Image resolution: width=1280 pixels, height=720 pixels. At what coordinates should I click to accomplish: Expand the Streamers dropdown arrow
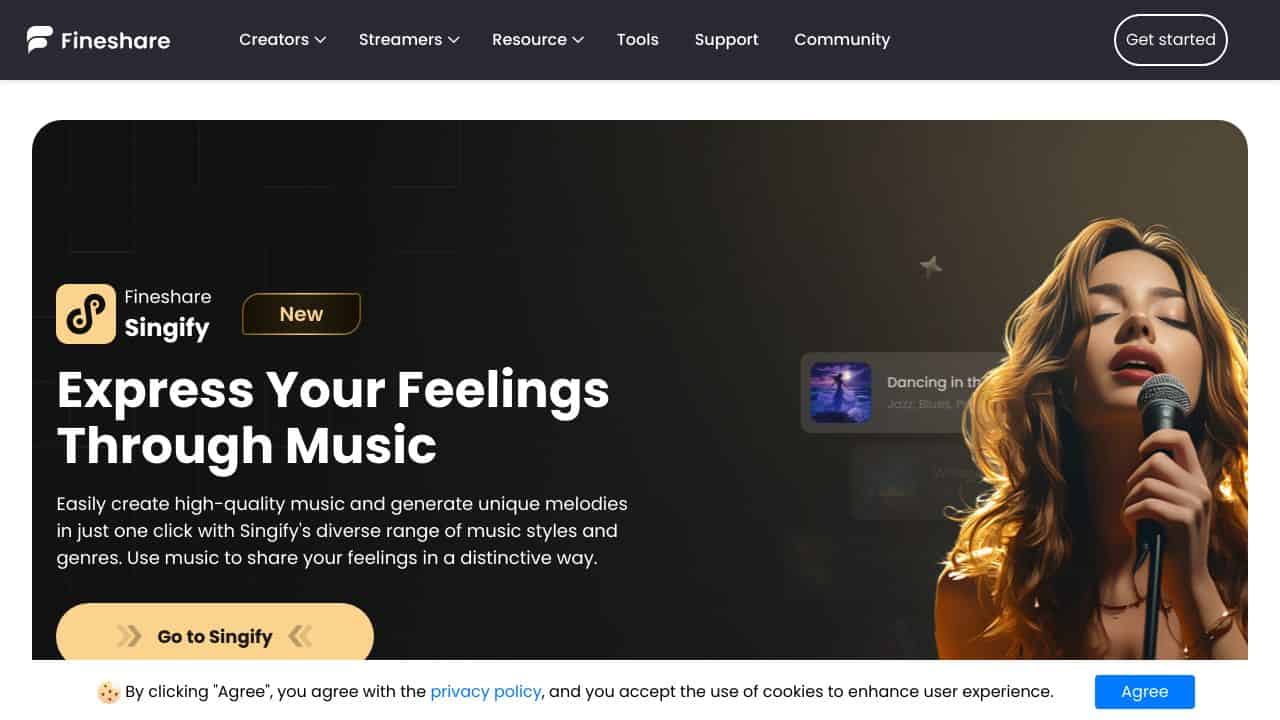click(453, 40)
